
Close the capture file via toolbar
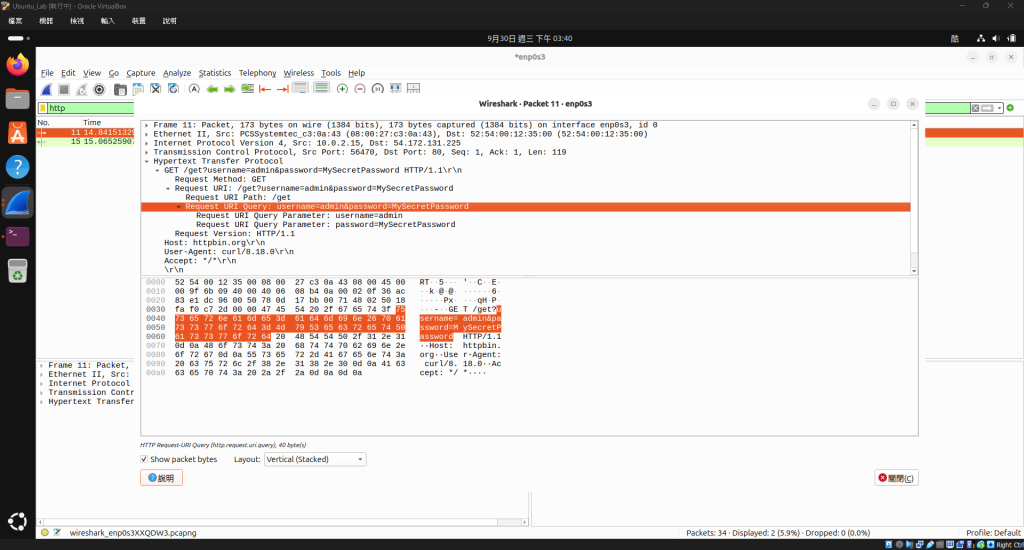(x=155, y=89)
